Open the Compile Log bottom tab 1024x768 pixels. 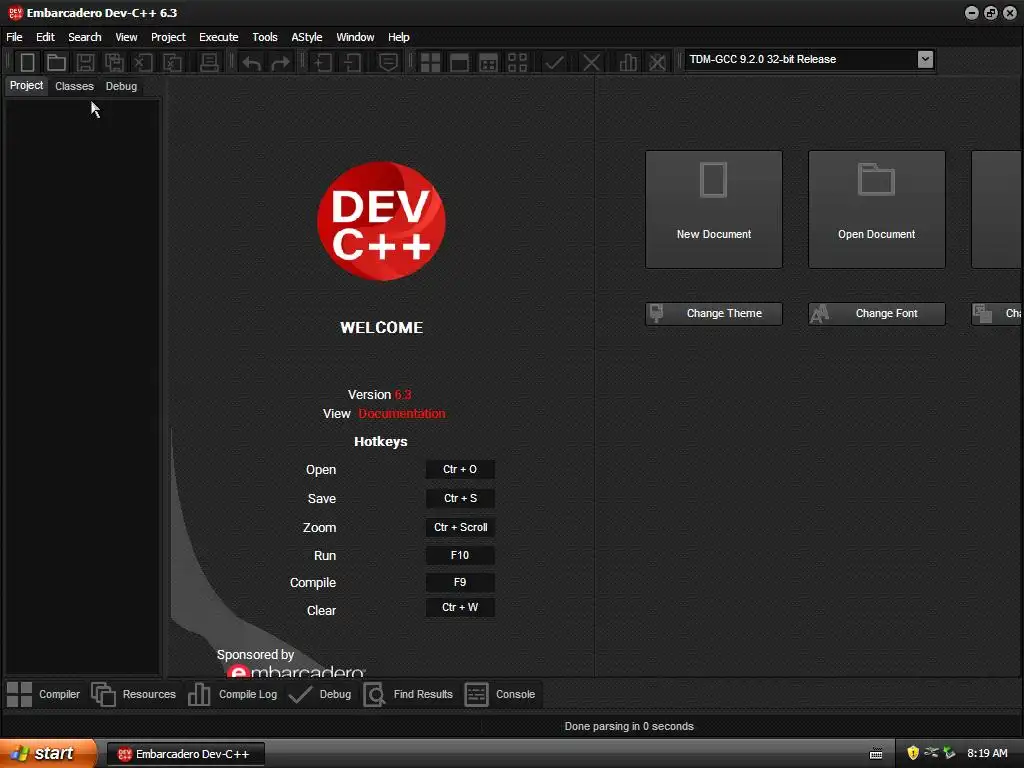pos(232,694)
